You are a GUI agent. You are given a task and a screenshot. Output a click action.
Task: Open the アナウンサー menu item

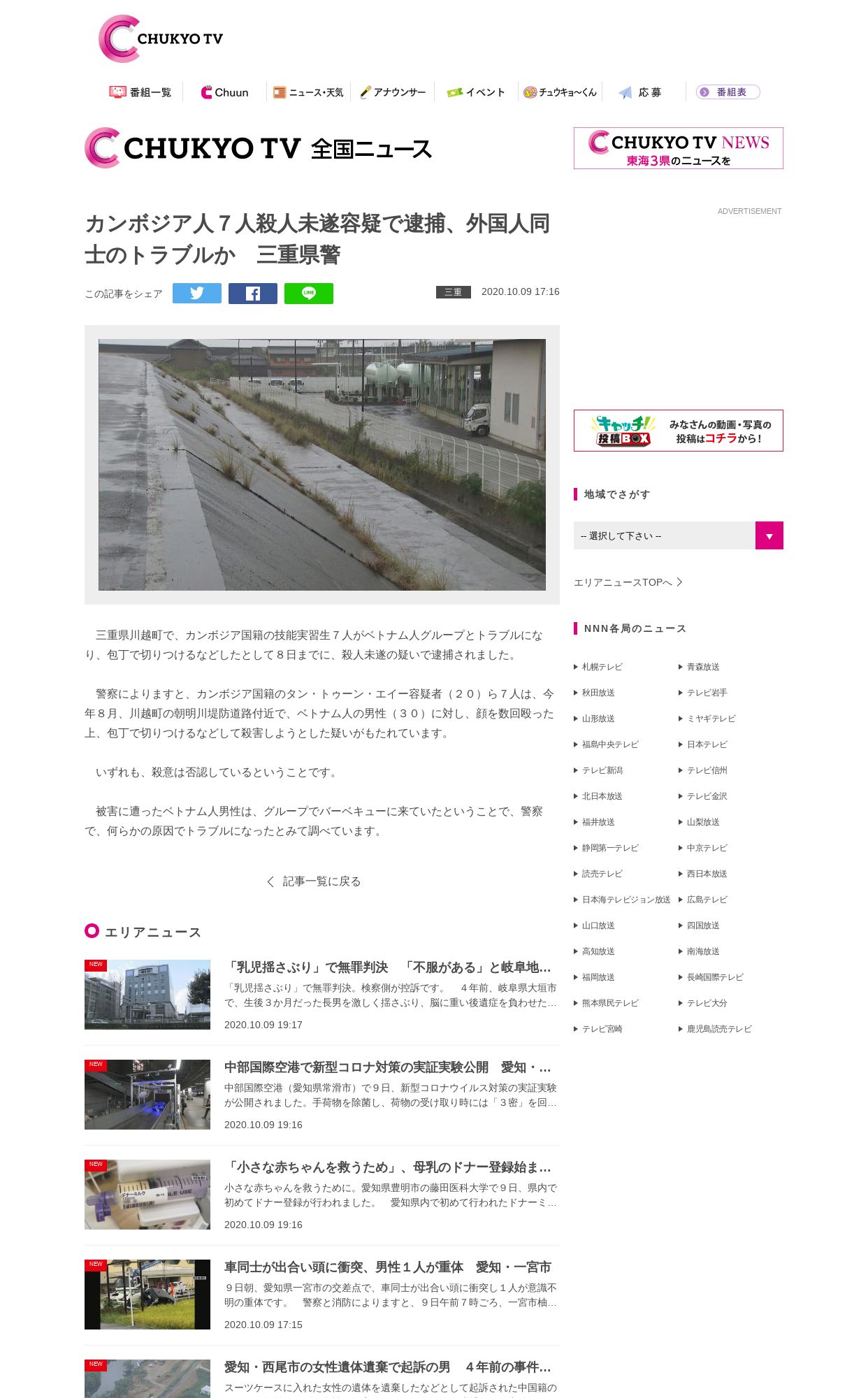pos(393,92)
